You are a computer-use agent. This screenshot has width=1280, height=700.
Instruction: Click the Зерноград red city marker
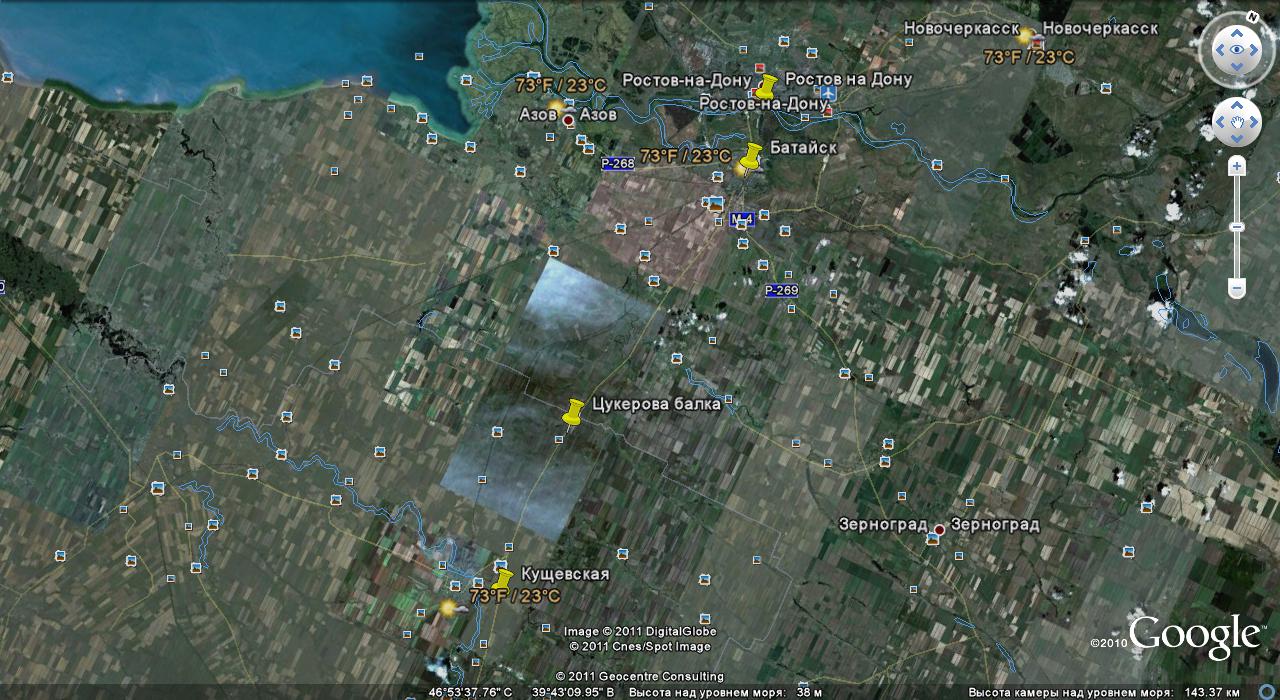point(939,529)
